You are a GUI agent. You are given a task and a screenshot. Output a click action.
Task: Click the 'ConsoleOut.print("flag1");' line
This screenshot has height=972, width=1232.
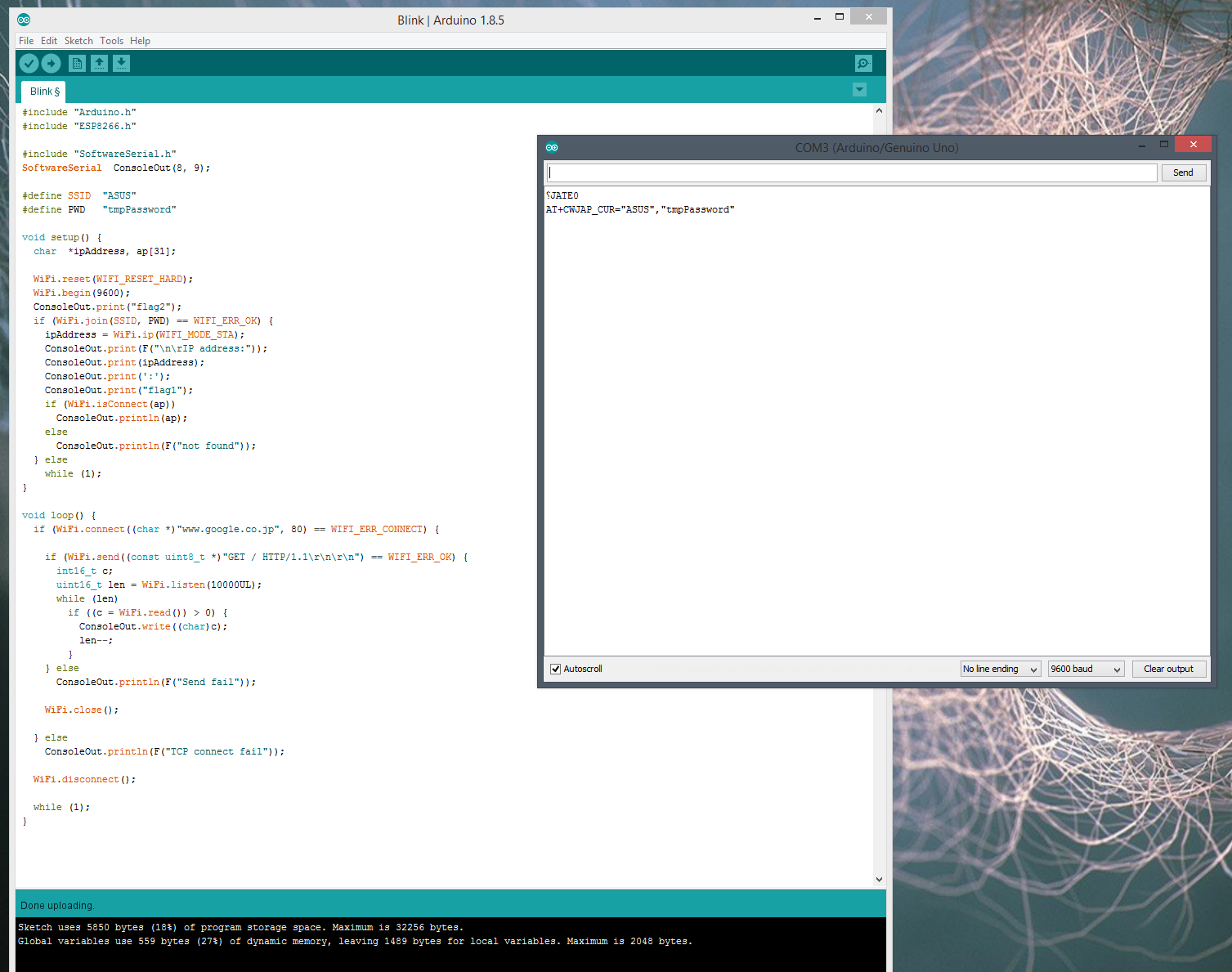119,390
